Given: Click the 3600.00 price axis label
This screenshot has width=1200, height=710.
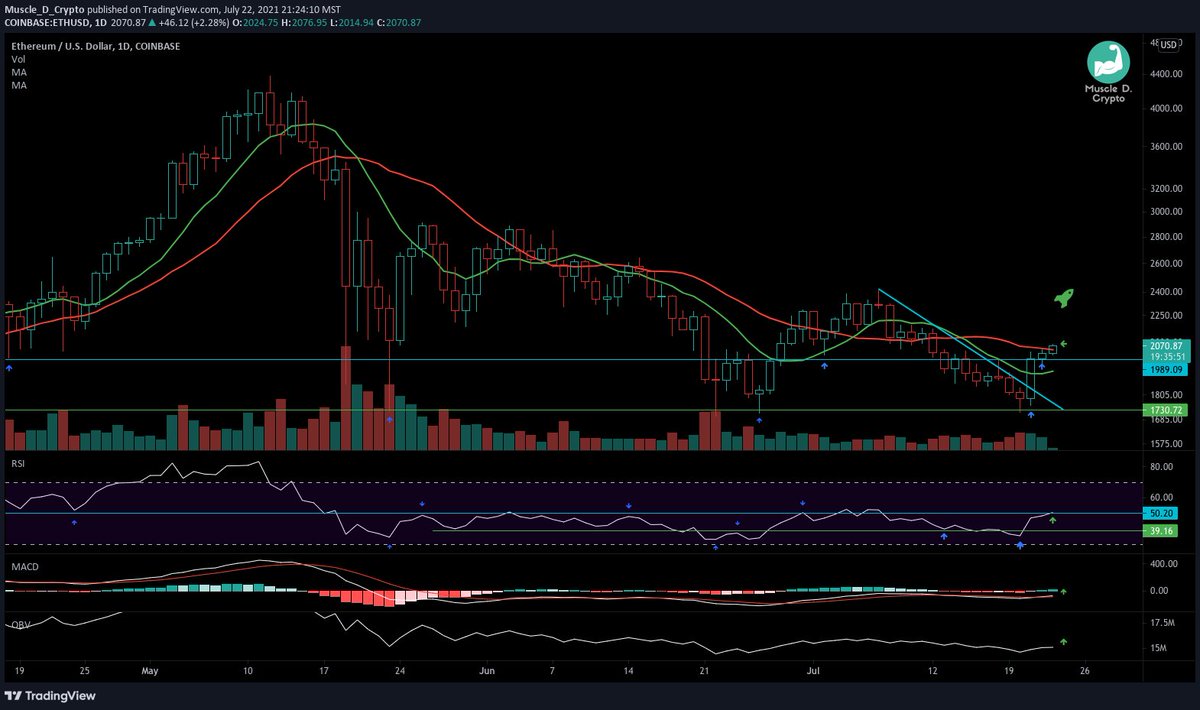Looking at the screenshot, I should pyautogui.click(x=1164, y=147).
